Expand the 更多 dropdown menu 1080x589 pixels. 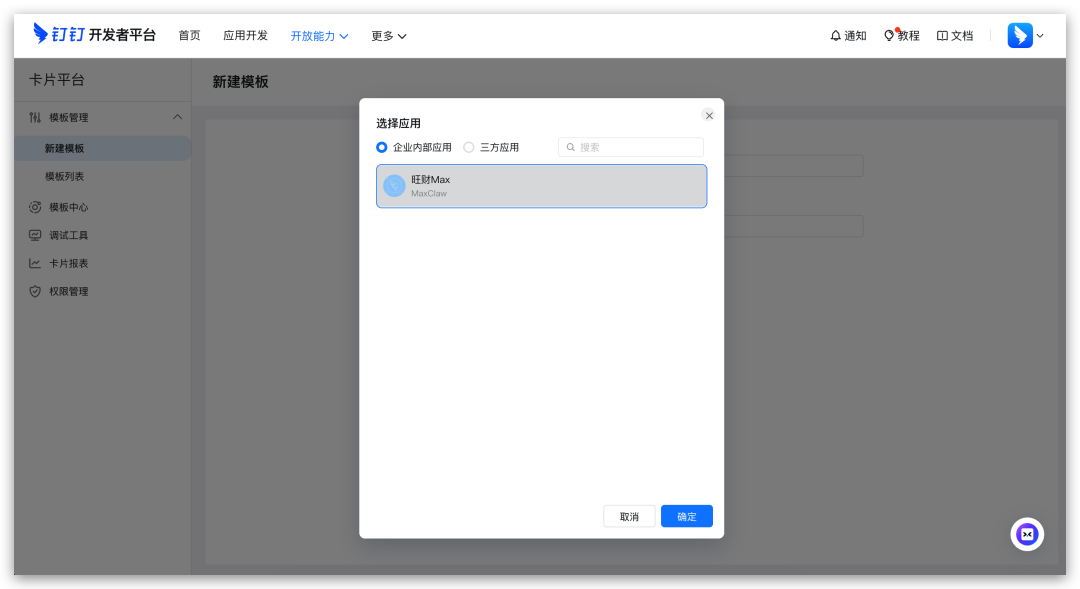click(388, 36)
